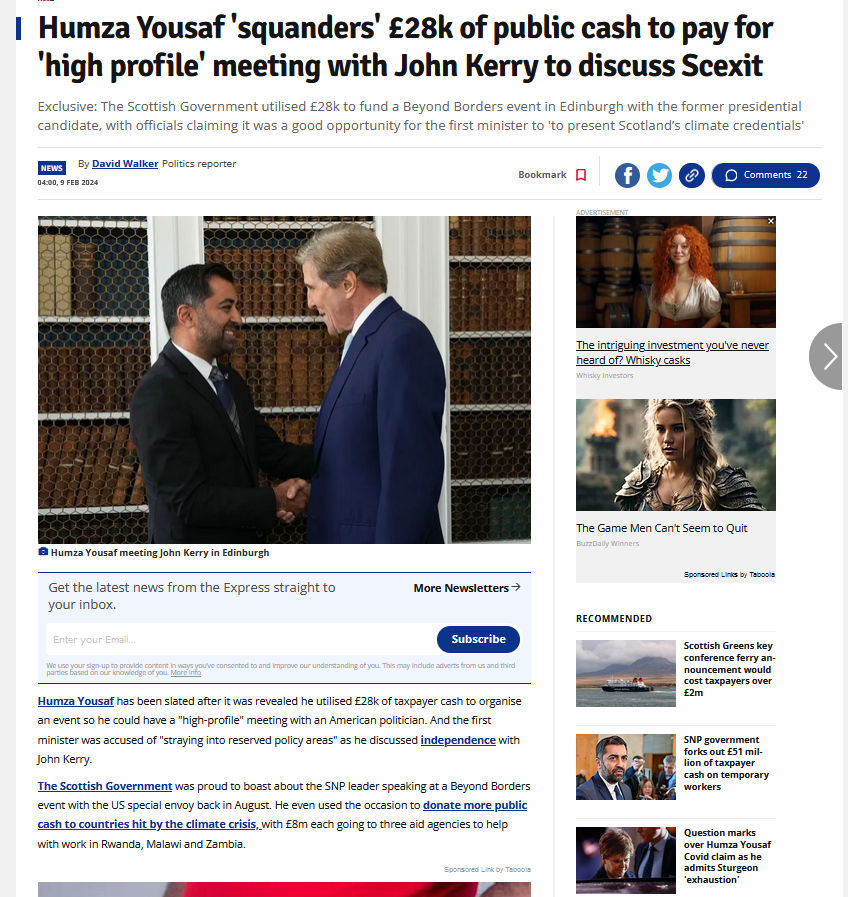Open David Walker author profile
The image size is (848, 897).
point(125,164)
